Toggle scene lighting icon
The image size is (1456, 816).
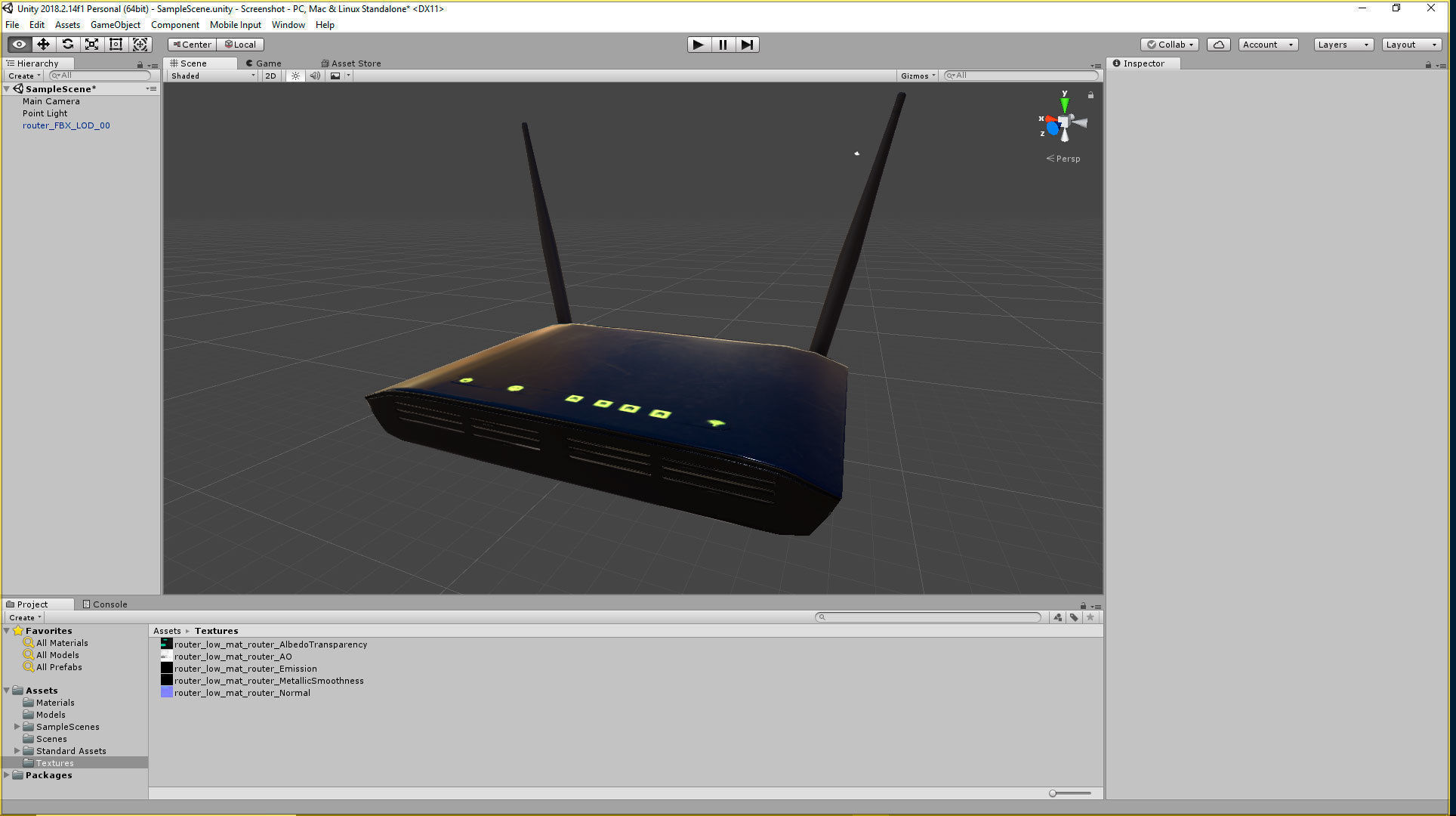click(295, 76)
